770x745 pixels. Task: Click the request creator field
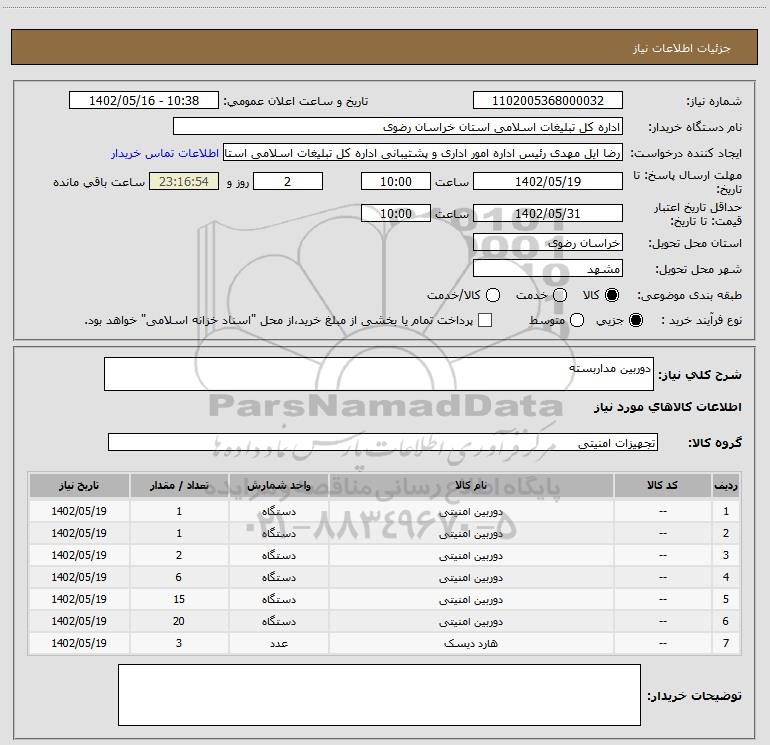423,153
